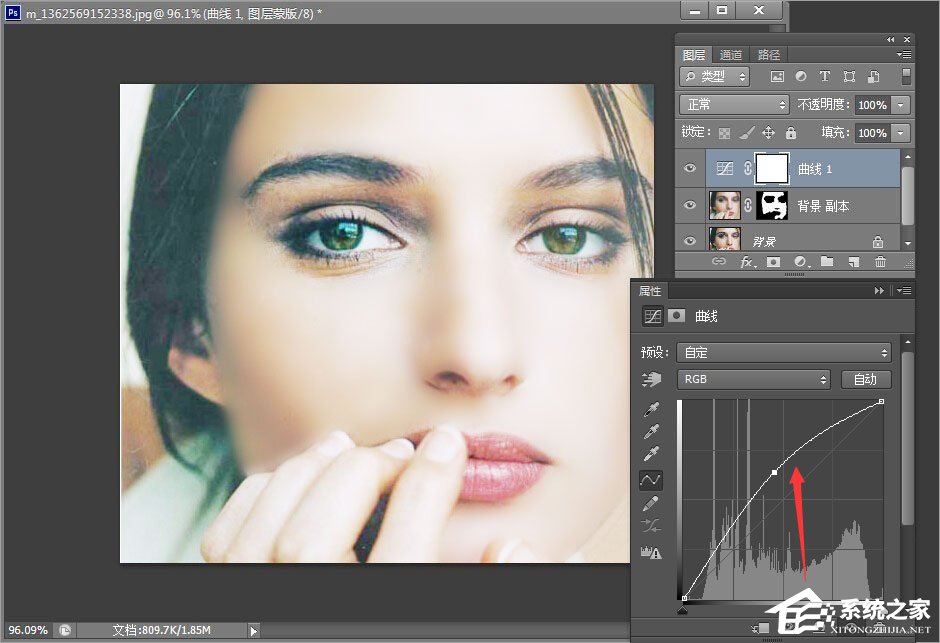Viewport: 940px width, 643px height.
Task: Select the draw curve pencil tool
Action: pos(652,503)
